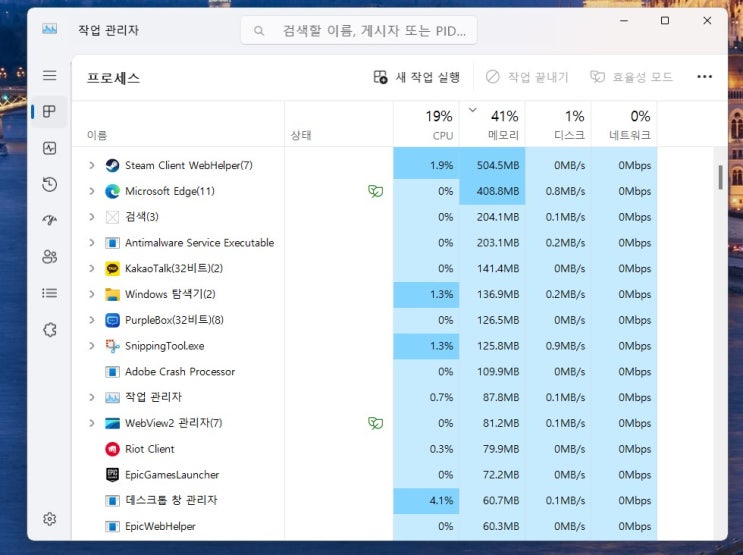This screenshot has height=555, width=743.
Task: Click the 검색 process icon
Action: point(112,217)
